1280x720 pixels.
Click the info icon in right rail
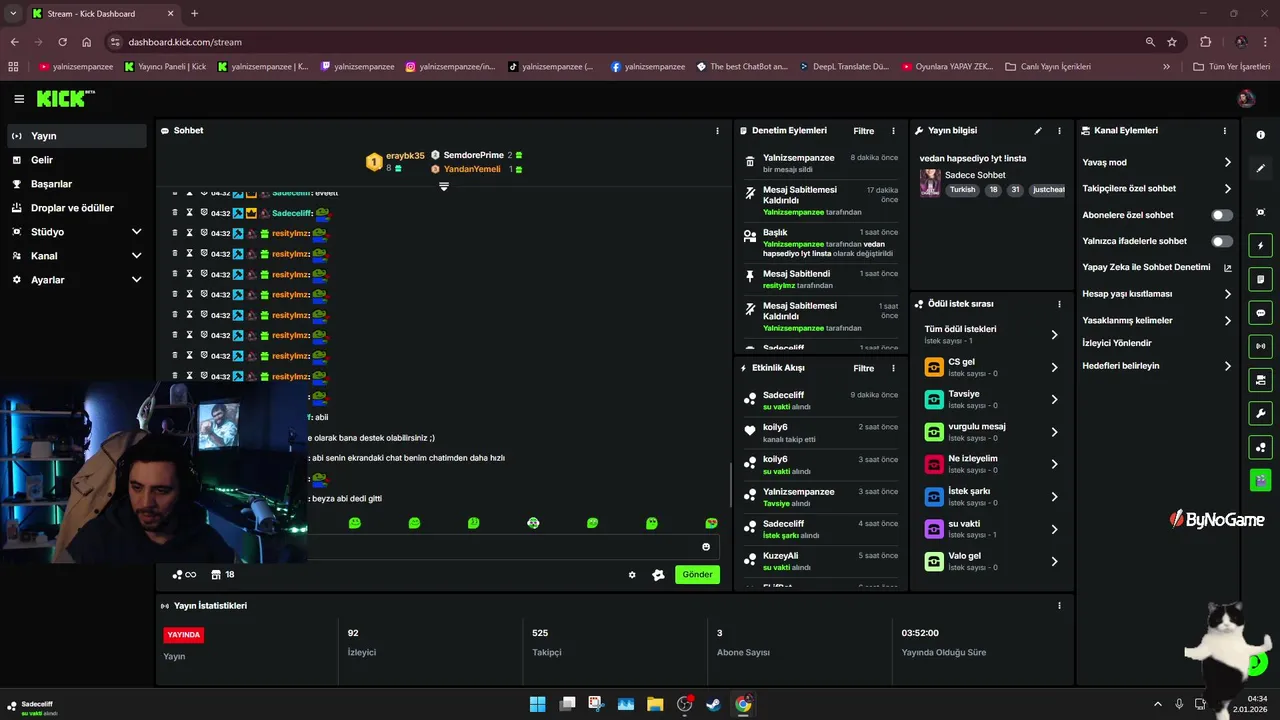coord(1260,135)
